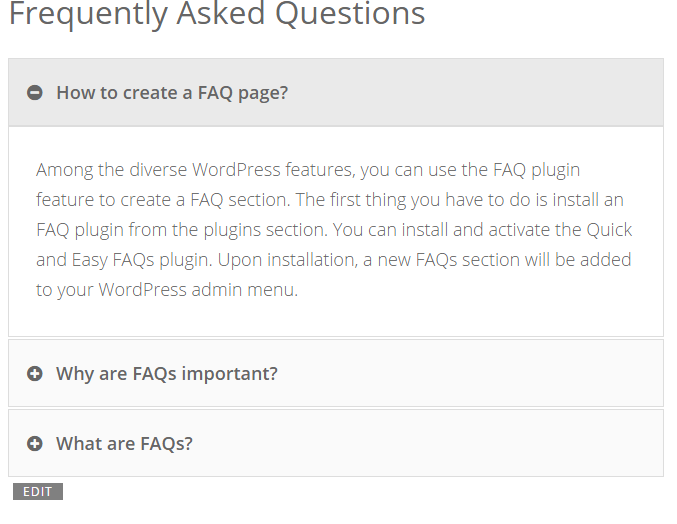Click the word "Questions" in the page heading
Image resolution: width=677 pixels, height=524 pixels.
pos(350,14)
